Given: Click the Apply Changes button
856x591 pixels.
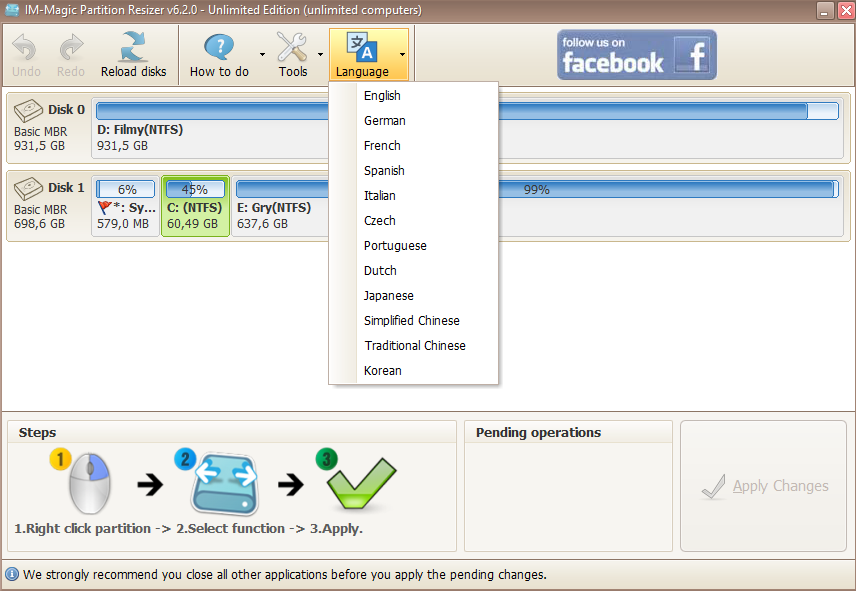Looking at the screenshot, I should tap(763, 486).
